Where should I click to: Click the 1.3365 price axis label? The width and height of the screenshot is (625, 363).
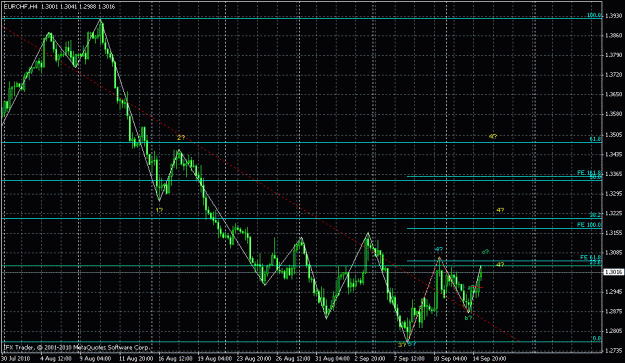[x=613, y=174]
